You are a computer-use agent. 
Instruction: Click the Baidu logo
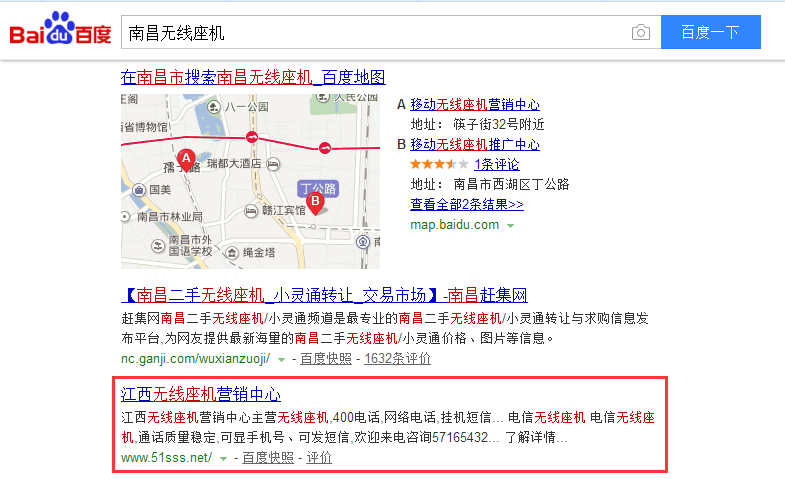(60, 32)
